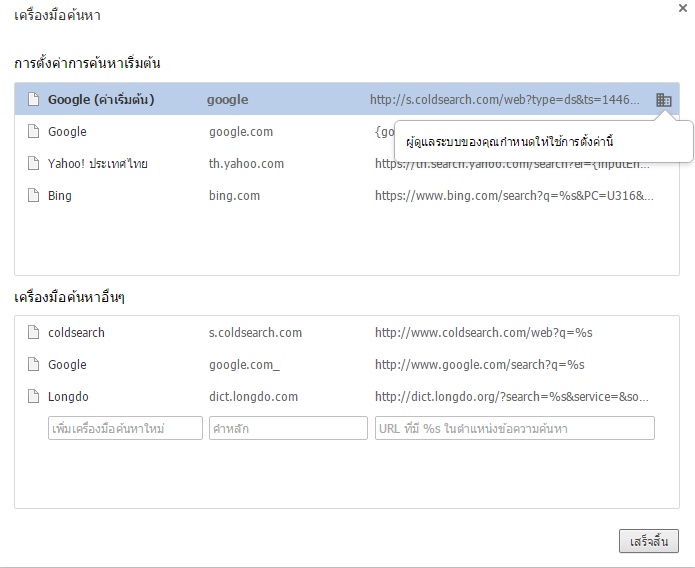Click the google.com keyword text
This screenshot has height=568, width=695.
[x=241, y=132]
